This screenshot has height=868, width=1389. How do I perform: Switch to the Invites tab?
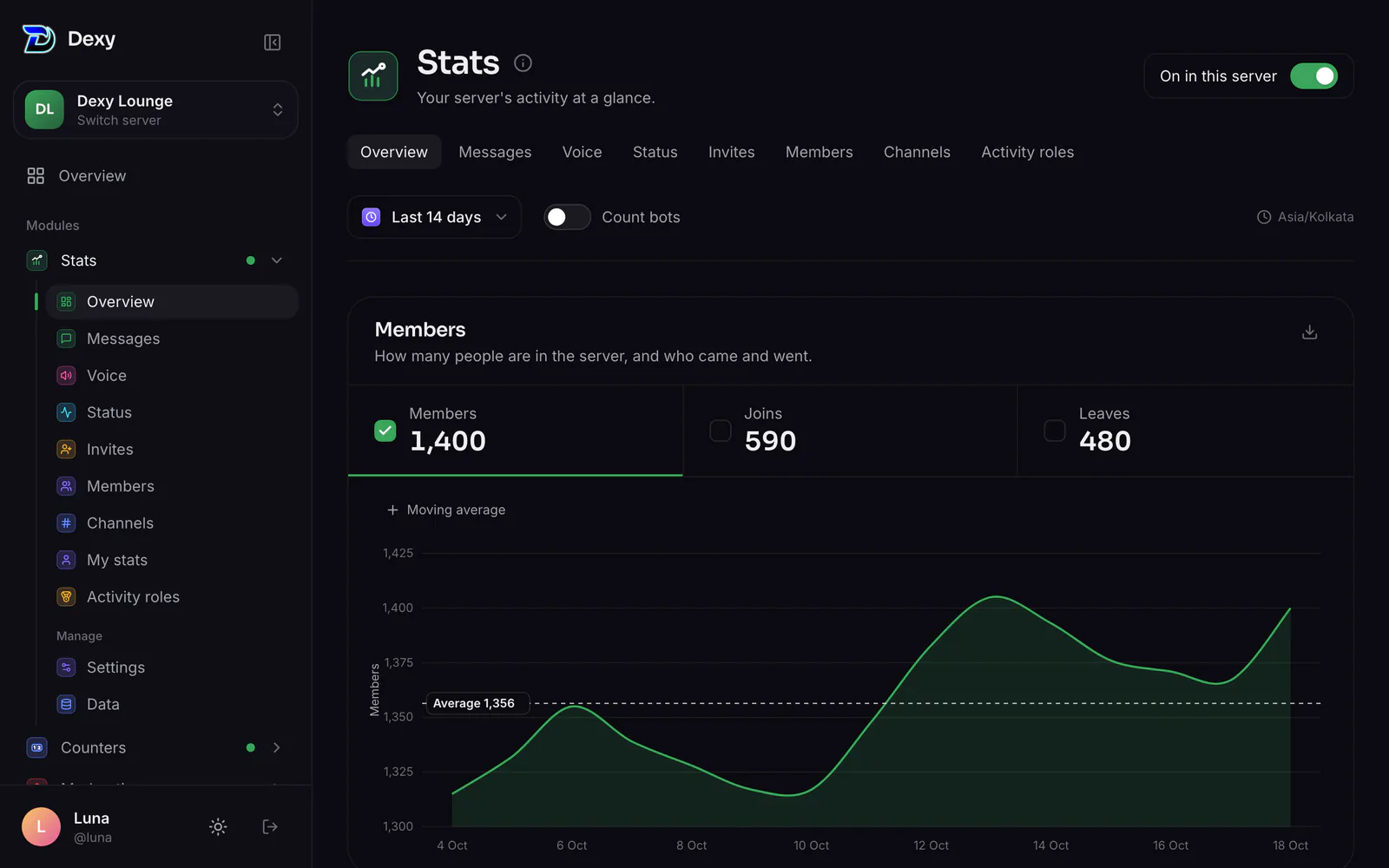click(x=731, y=152)
